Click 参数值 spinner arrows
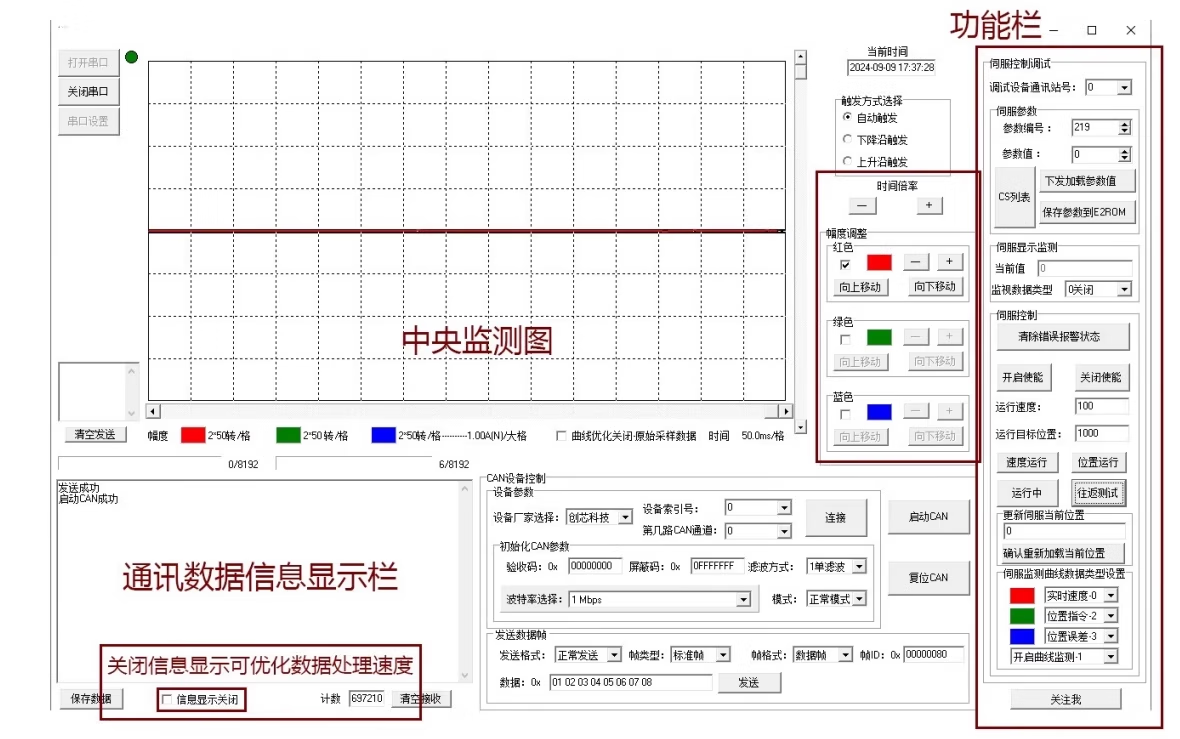 (x=1124, y=155)
